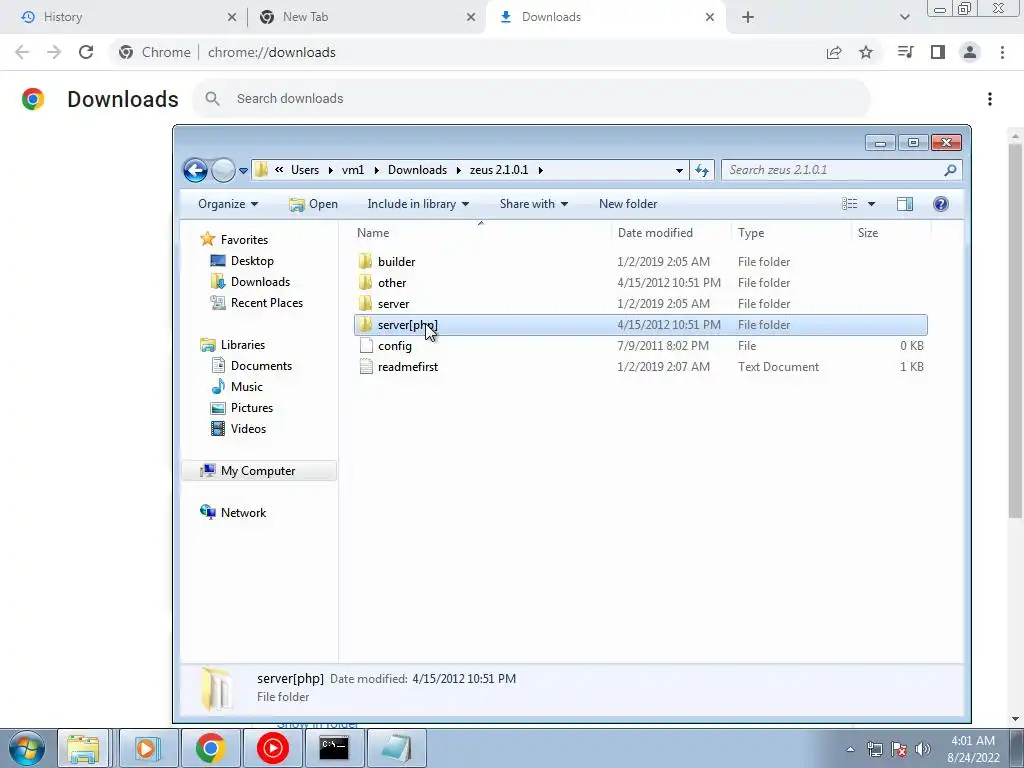Image resolution: width=1024 pixels, height=768 pixels.
Task: Open a new Chrome tab with plus
Action: coord(748,18)
